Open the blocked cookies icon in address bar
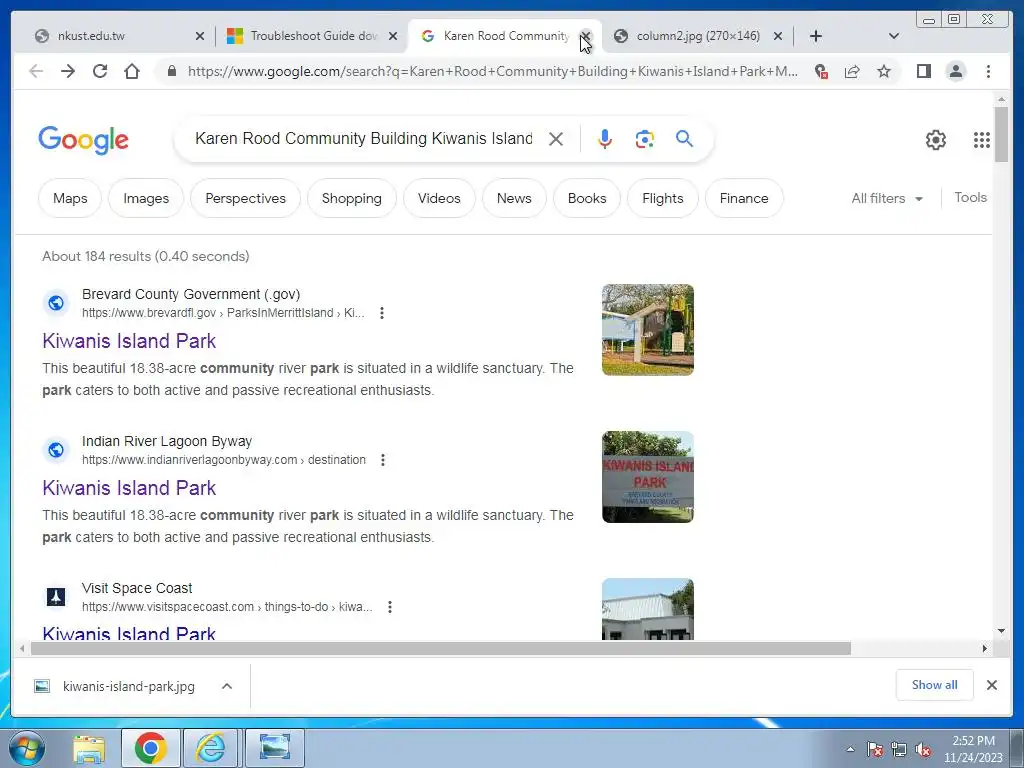 [822, 71]
